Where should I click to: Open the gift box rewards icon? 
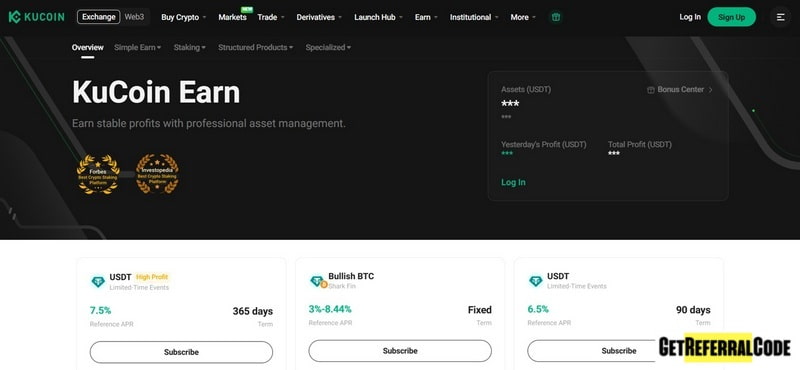pyautogui.click(x=556, y=17)
